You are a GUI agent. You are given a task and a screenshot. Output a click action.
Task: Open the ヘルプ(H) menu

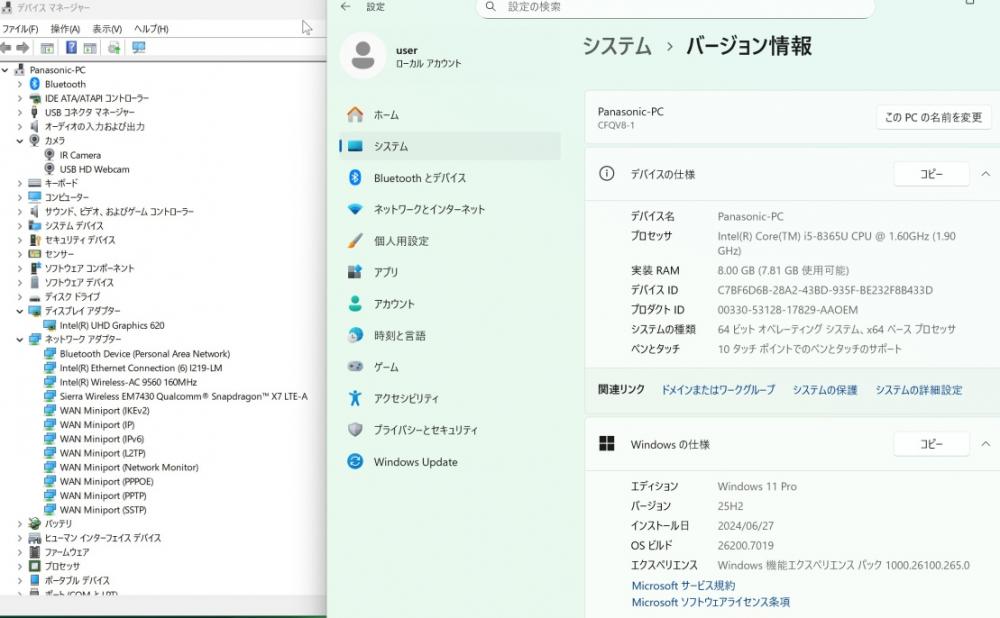coord(151,29)
